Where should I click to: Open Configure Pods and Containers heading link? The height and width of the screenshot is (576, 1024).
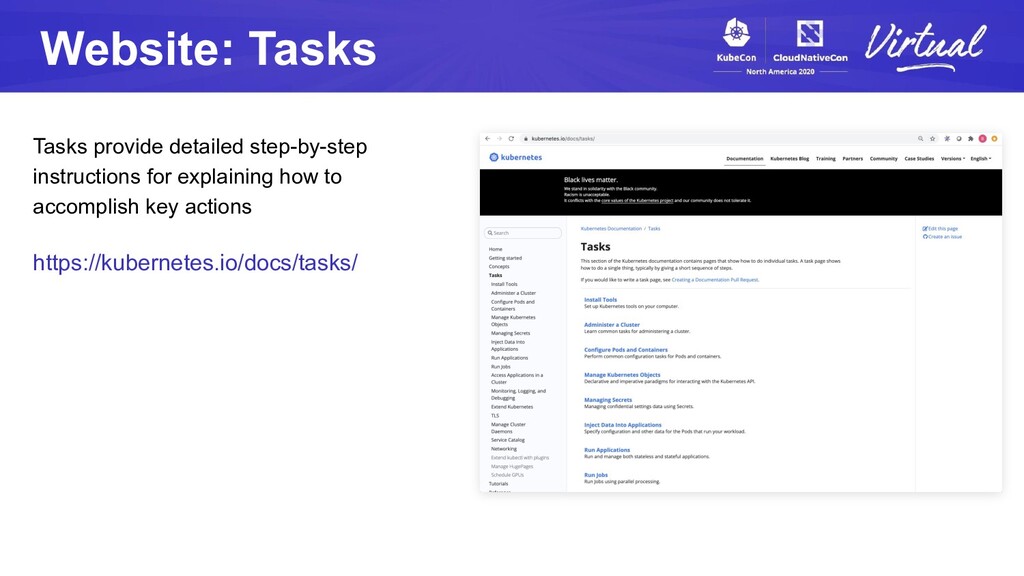pyautogui.click(x=626, y=350)
